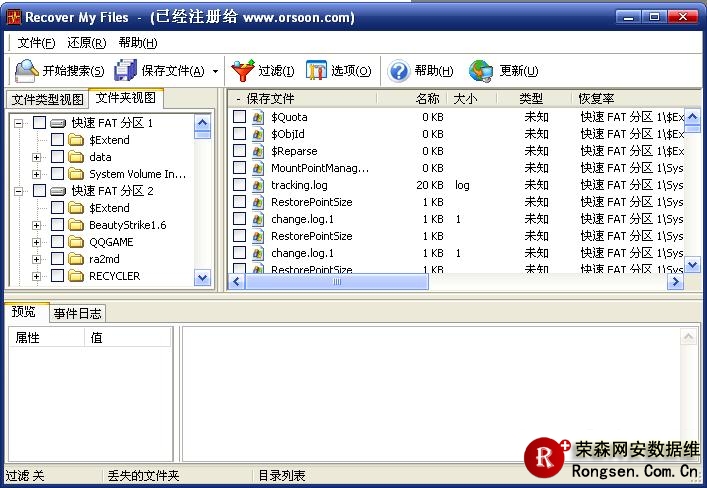Click the BeautyStrike1.6 folder icon
This screenshot has height=488, width=707.
pos(76,225)
